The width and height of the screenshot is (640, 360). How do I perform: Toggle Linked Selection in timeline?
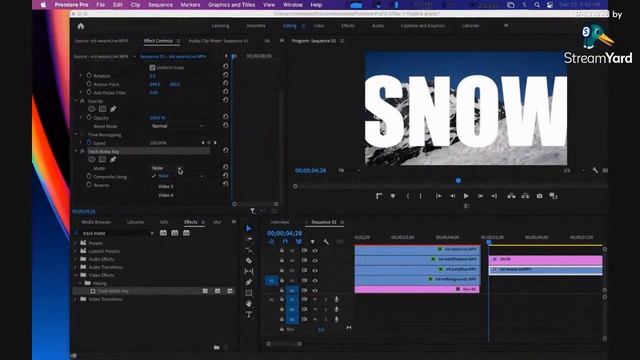coord(299,242)
